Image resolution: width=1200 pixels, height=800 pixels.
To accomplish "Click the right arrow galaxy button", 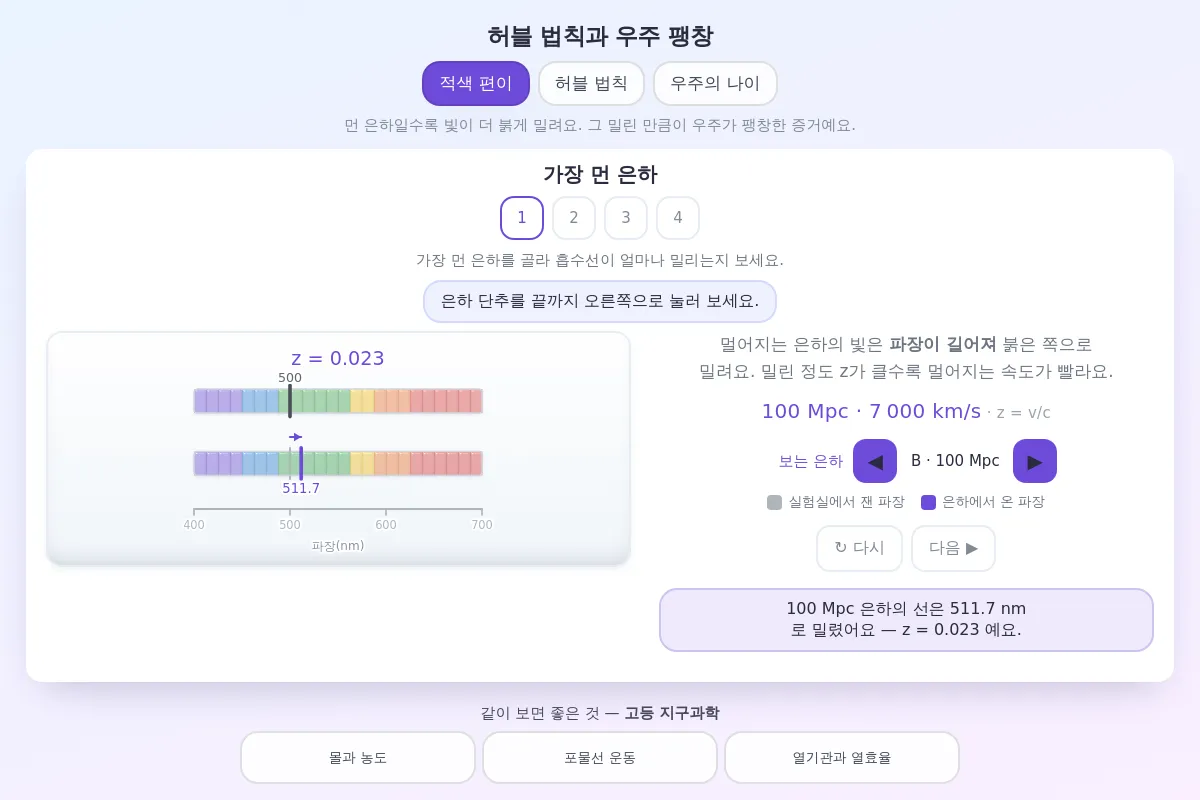I will pos(1035,461).
